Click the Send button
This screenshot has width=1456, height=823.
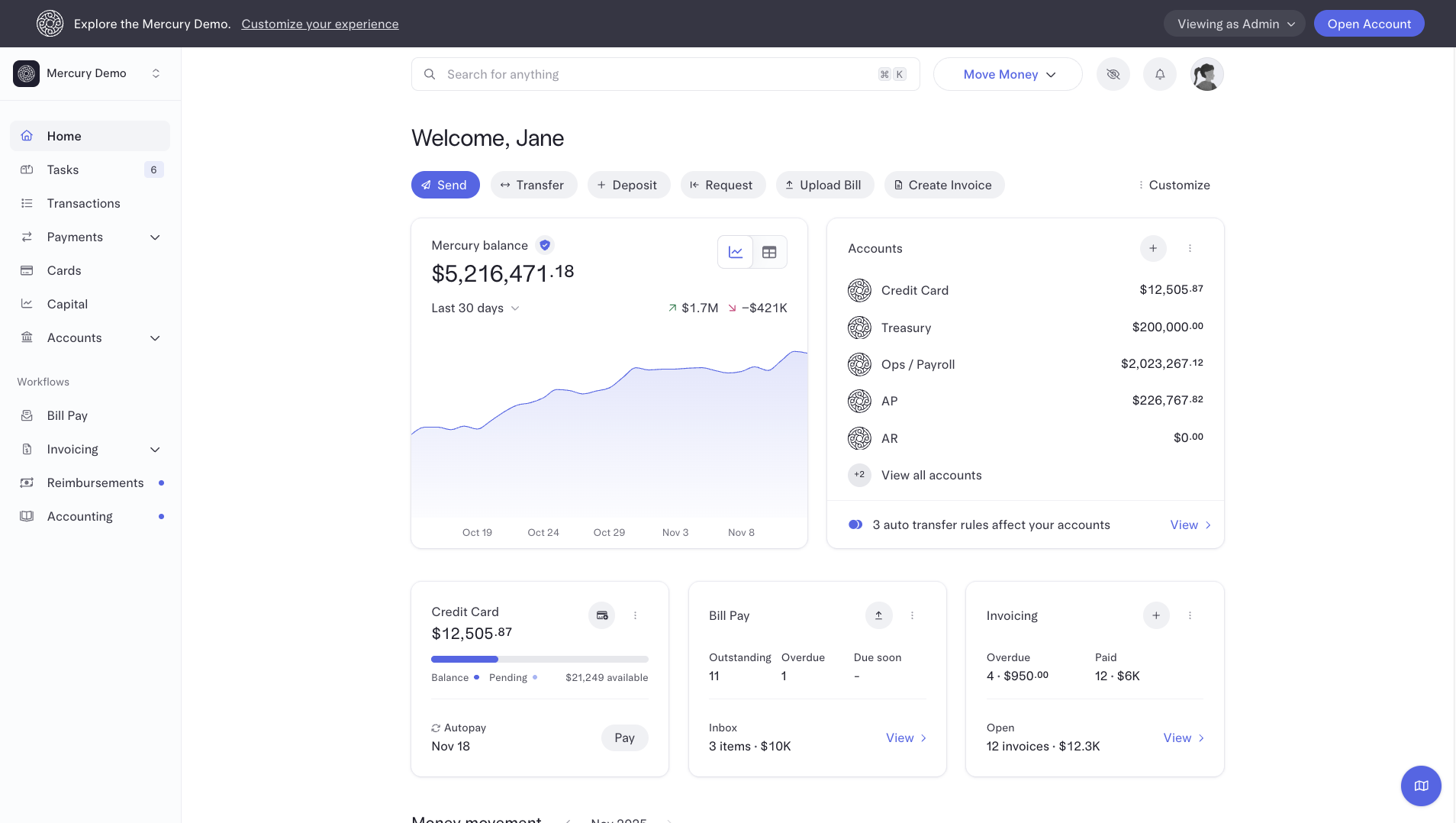(x=446, y=185)
